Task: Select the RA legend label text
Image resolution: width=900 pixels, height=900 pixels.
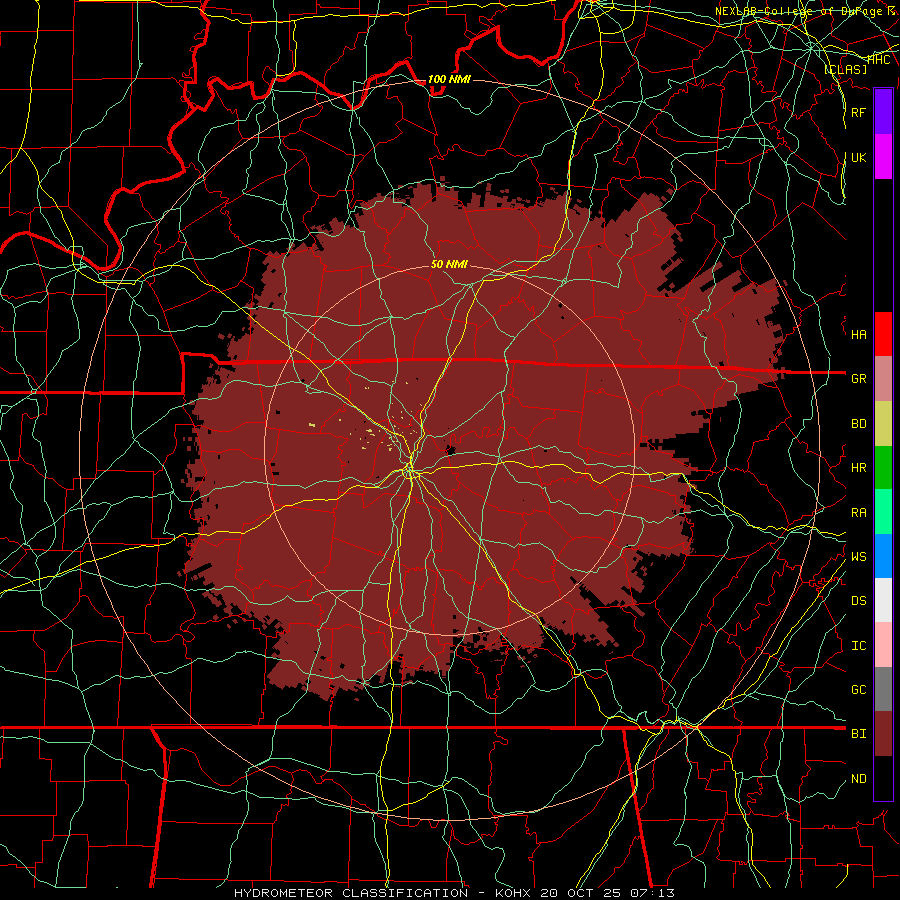Action: pyautogui.click(x=859, y=513)
